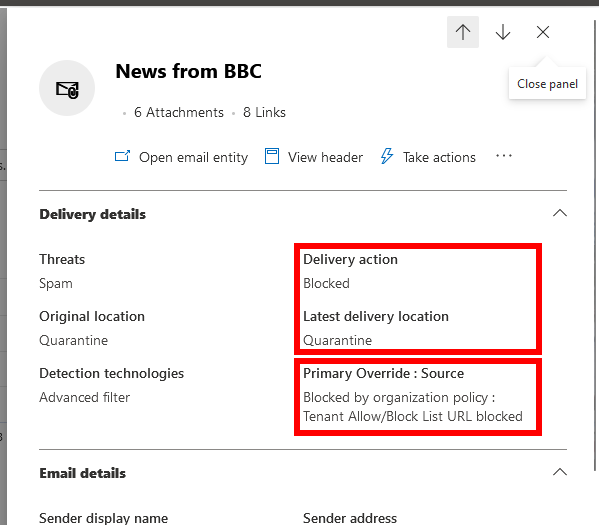
Task: Click the Open email entity icon
Action: tap(122, 156)
